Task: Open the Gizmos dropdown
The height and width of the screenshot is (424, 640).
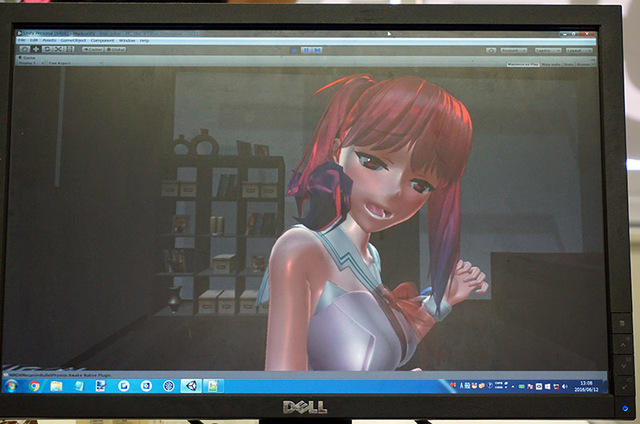Action: click(x=584, y=64)
